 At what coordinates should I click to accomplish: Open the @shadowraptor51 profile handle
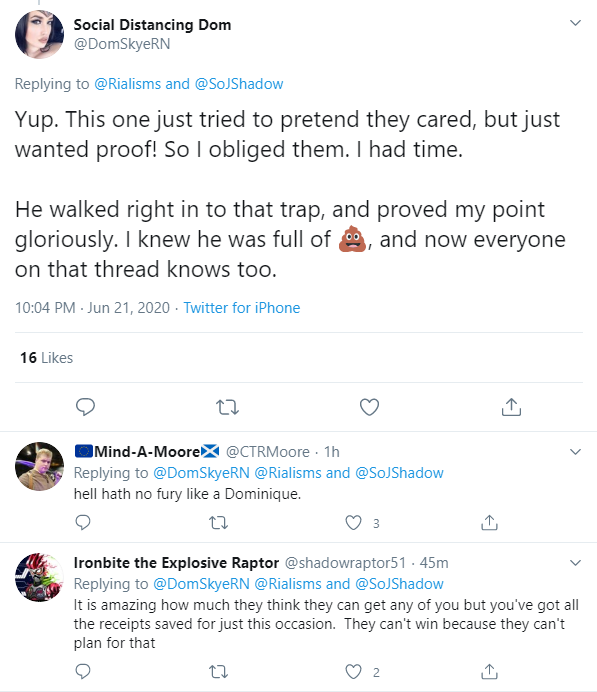tap(345, 563)
